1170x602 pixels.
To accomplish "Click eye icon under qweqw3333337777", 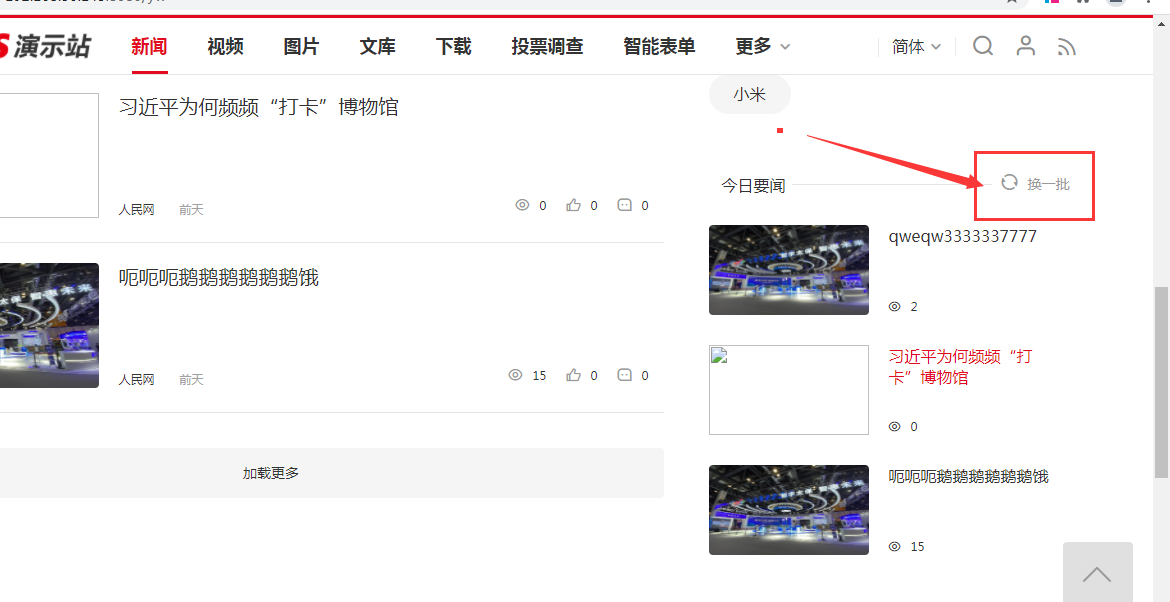I will pos(895,307).
